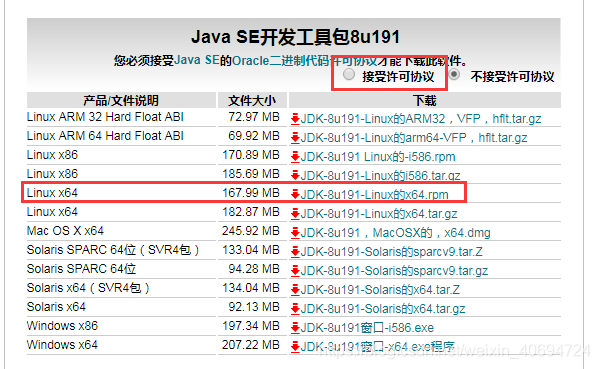Click download arrow icon for i586.rpm
Screen dimensions: 600x369
pos(295,157)
